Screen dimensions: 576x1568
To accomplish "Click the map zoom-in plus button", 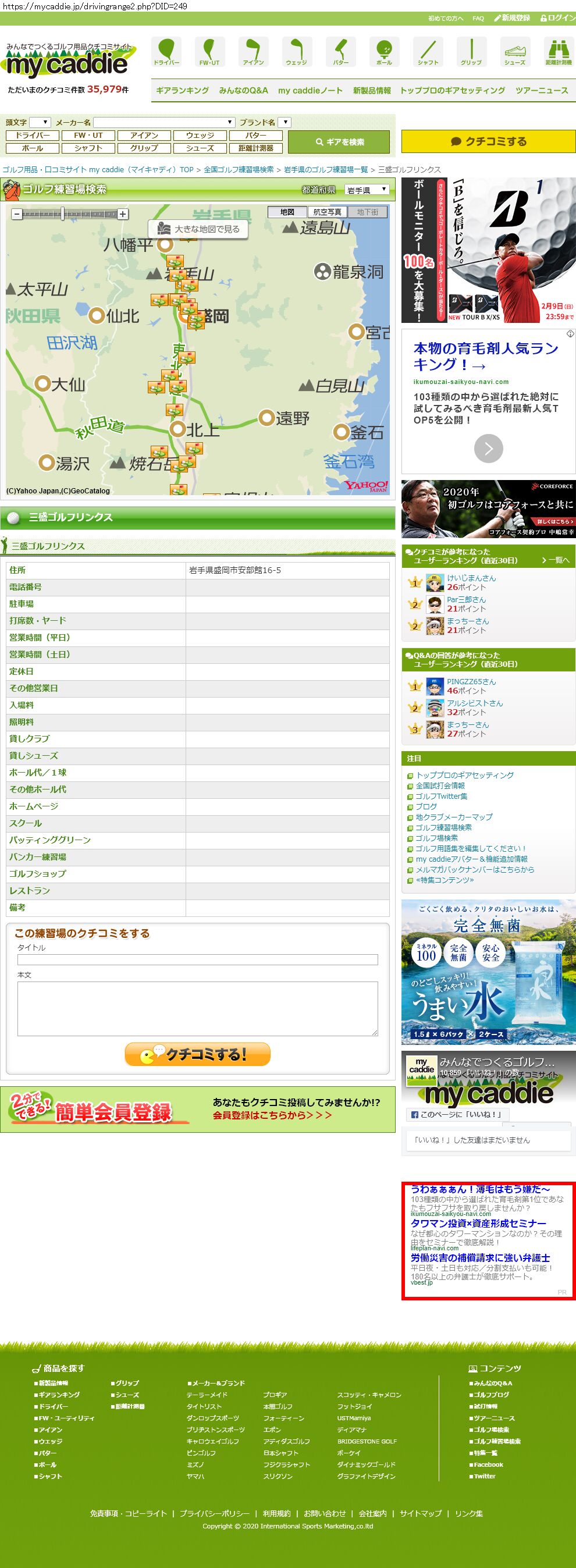I will [123, 214].
